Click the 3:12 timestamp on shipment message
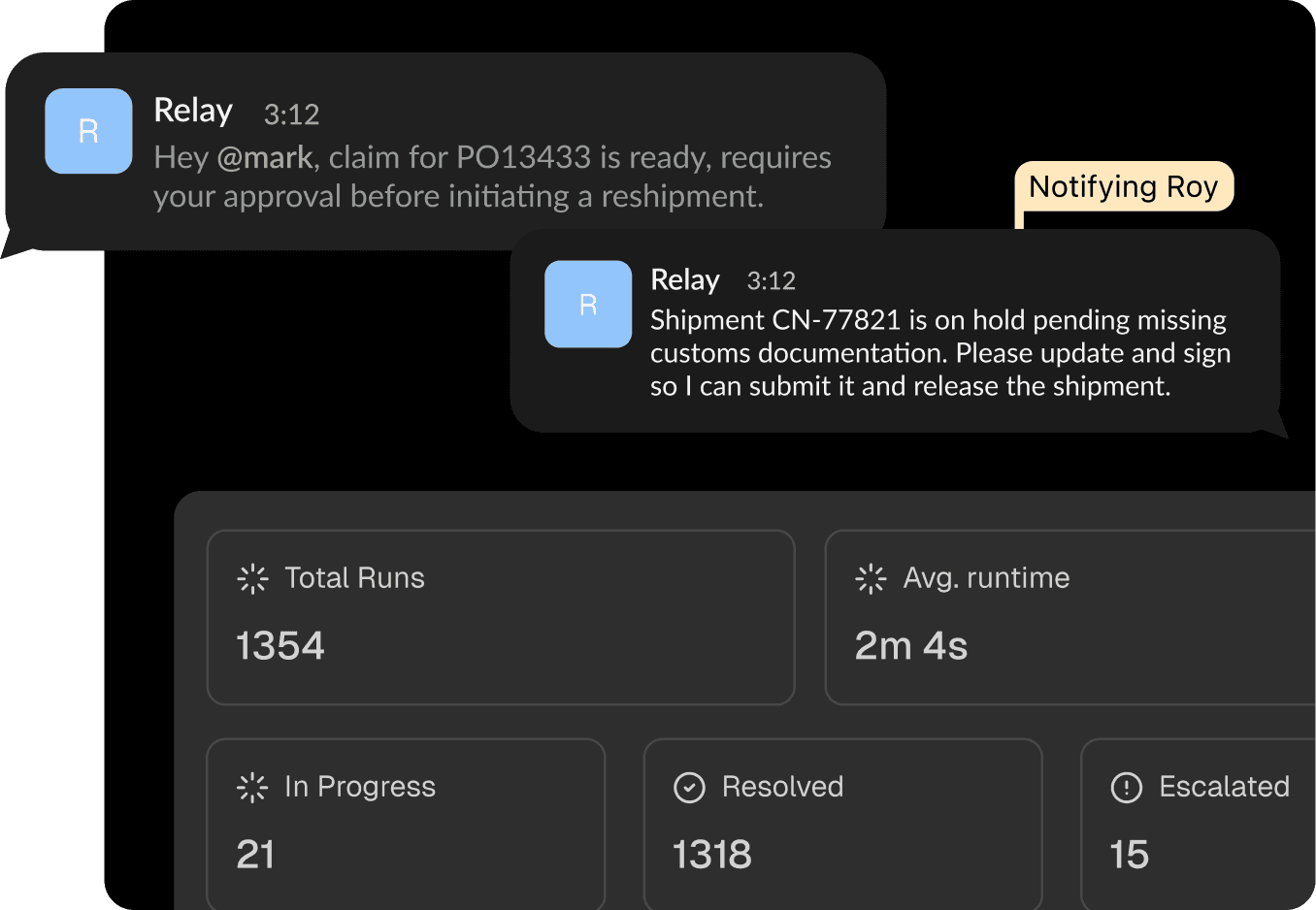 pos(771,281)
